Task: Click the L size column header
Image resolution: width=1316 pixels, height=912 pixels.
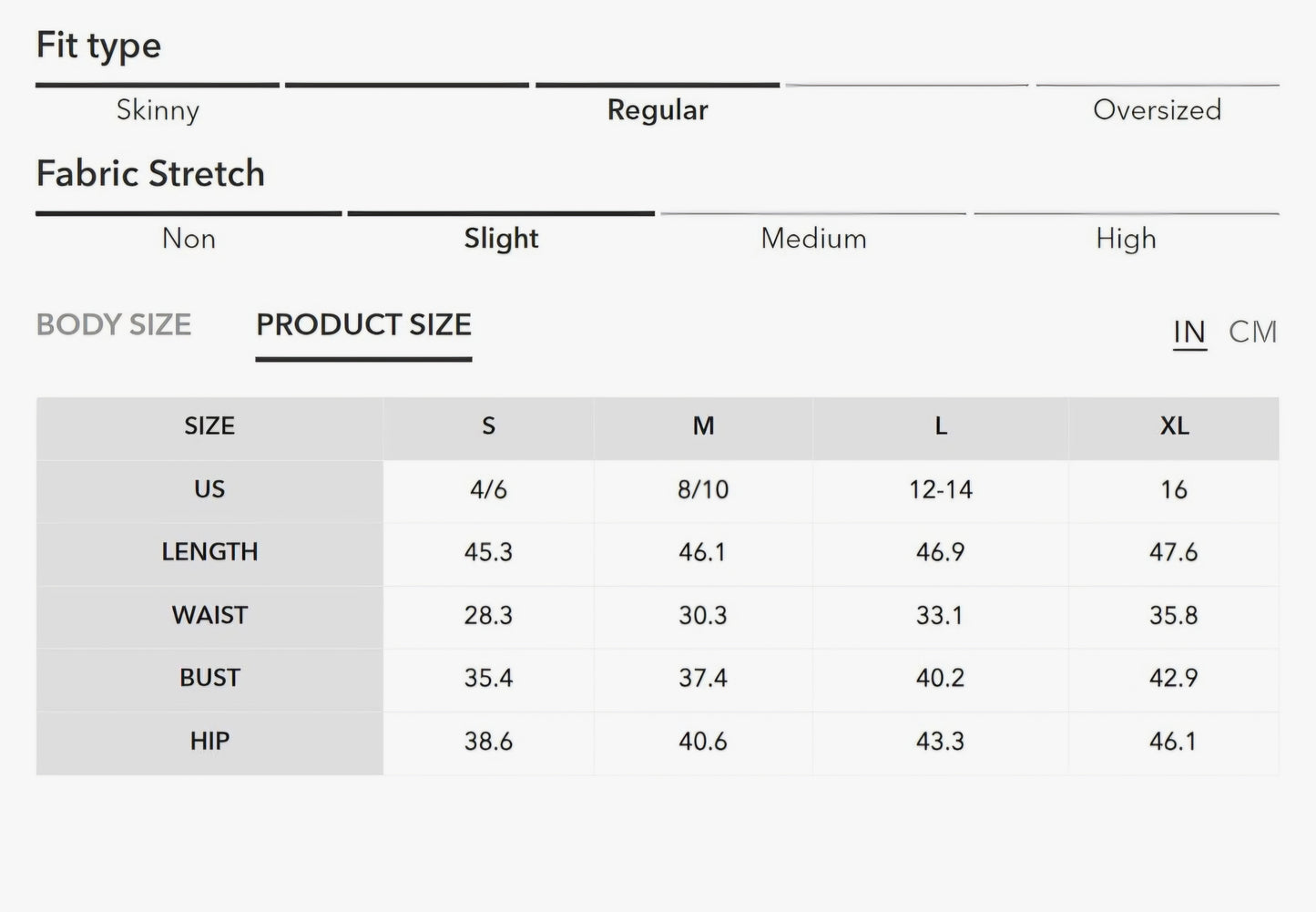Action: (940, 426)
